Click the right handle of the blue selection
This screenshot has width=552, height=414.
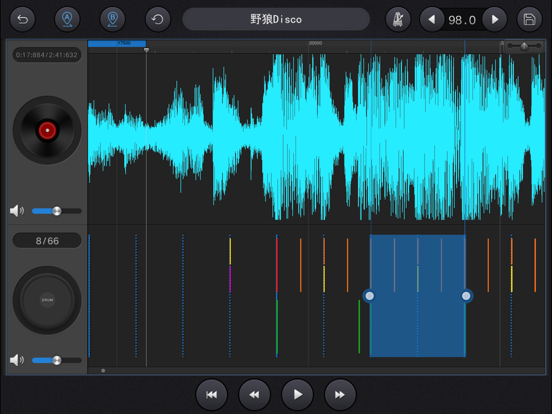[x=466, y=296]
